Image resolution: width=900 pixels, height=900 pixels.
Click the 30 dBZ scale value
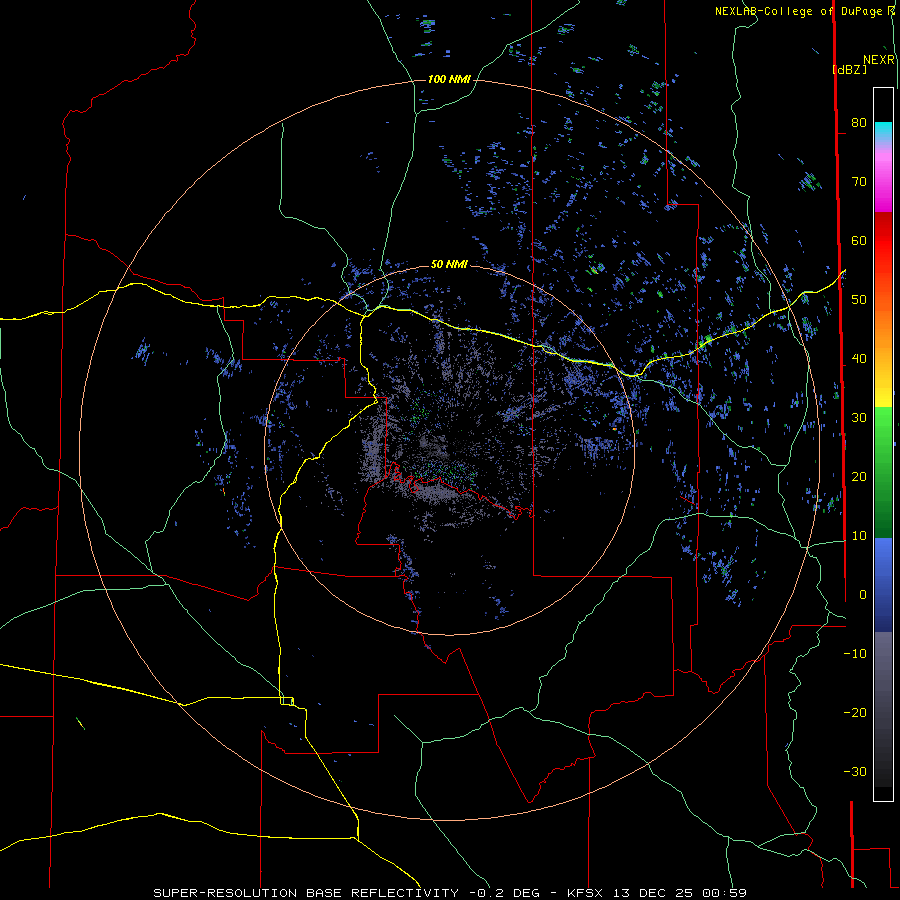(859, 418)
